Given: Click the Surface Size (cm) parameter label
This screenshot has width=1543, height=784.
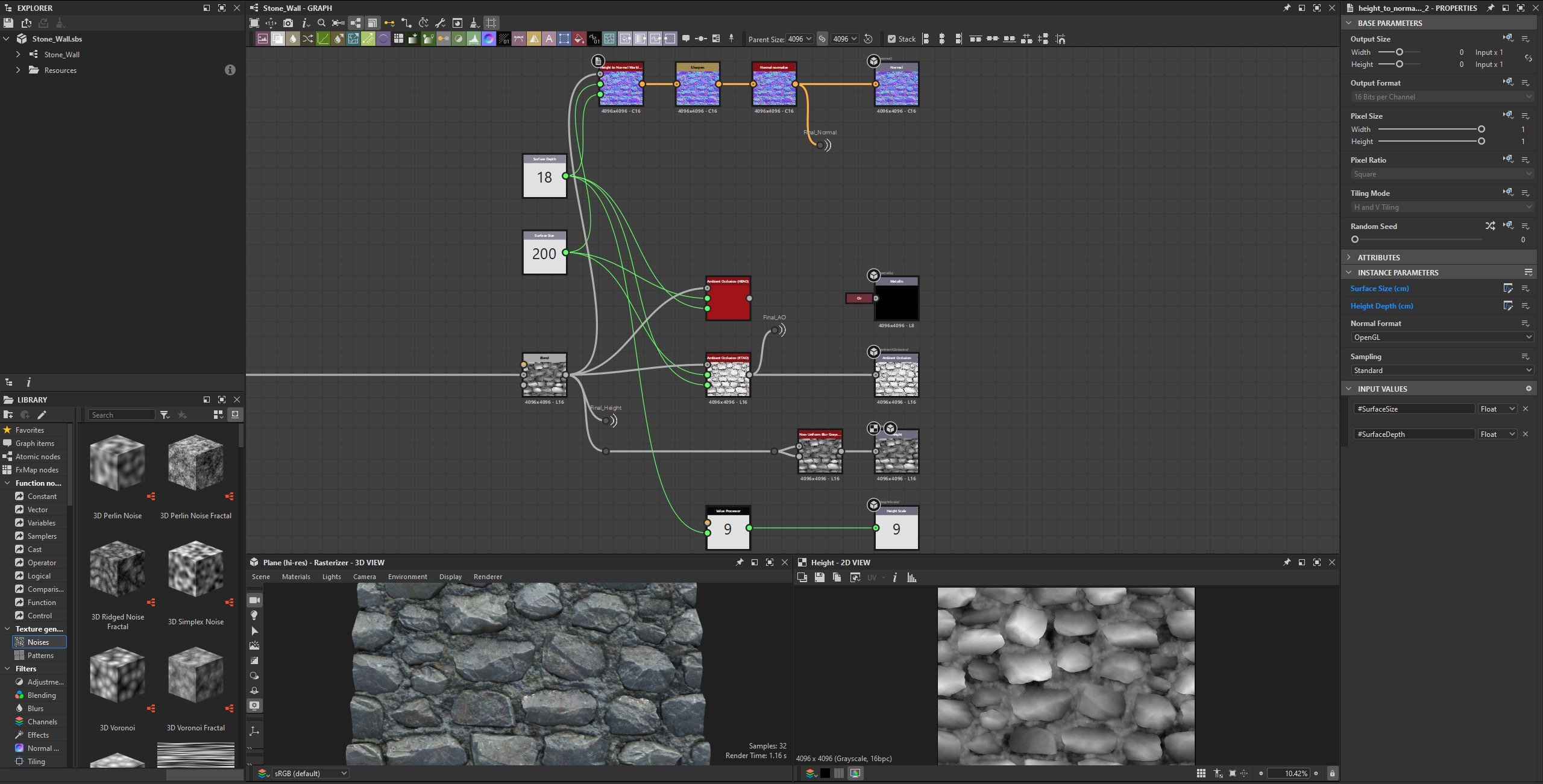Looking at the screenshot, I should click(1379, 288).
